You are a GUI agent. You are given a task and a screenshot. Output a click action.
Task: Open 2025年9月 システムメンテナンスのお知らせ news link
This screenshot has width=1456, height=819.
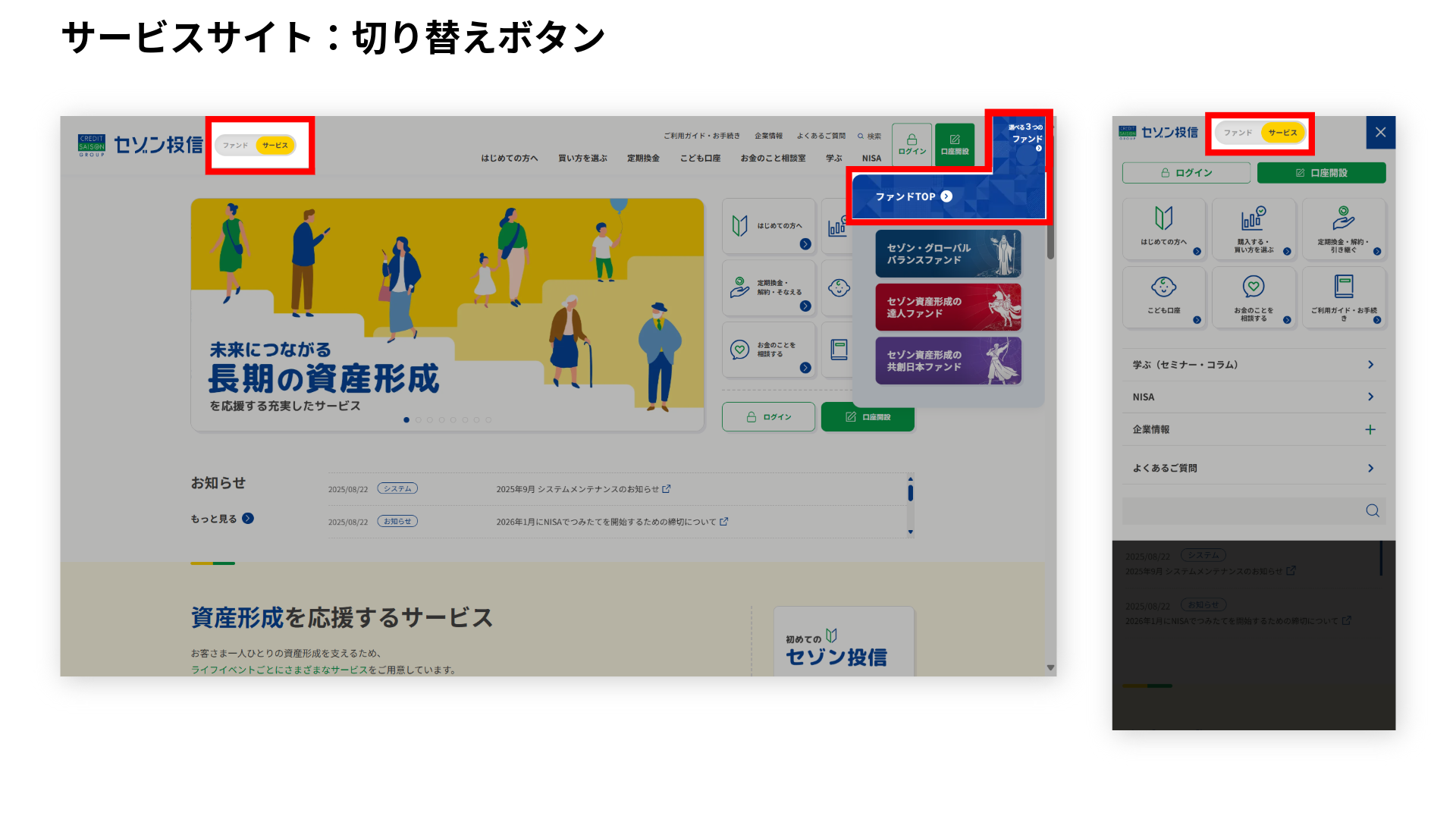(583, 489)
